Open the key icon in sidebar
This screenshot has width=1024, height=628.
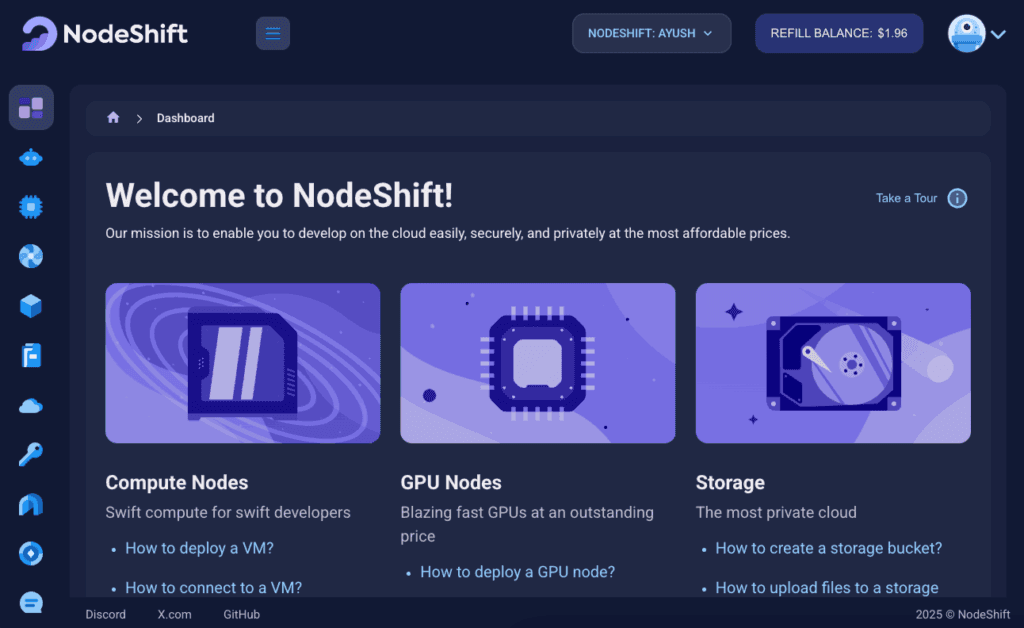(31, 454)
